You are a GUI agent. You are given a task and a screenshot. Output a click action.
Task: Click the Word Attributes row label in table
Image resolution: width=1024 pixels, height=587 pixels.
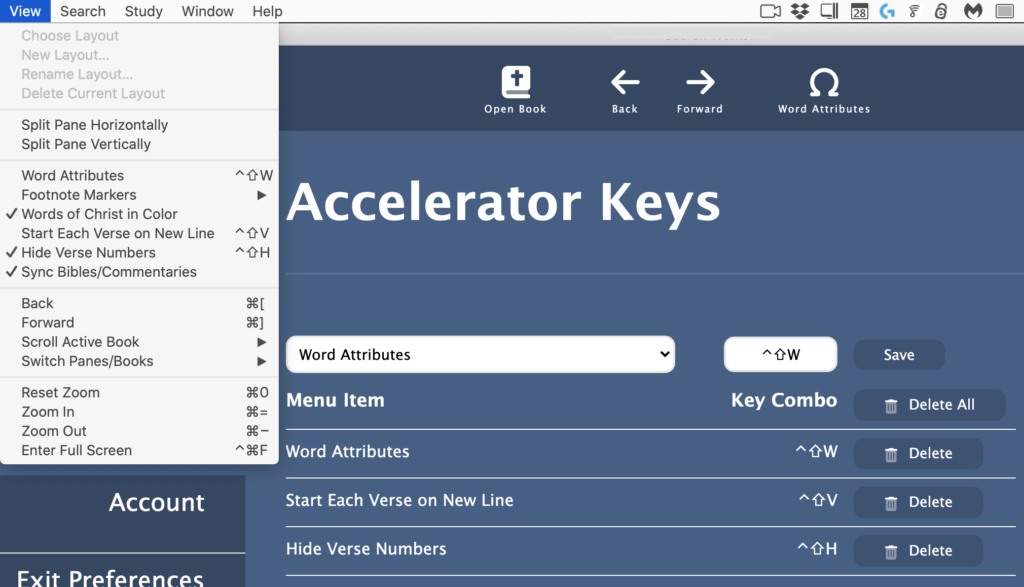coord(347,451)
